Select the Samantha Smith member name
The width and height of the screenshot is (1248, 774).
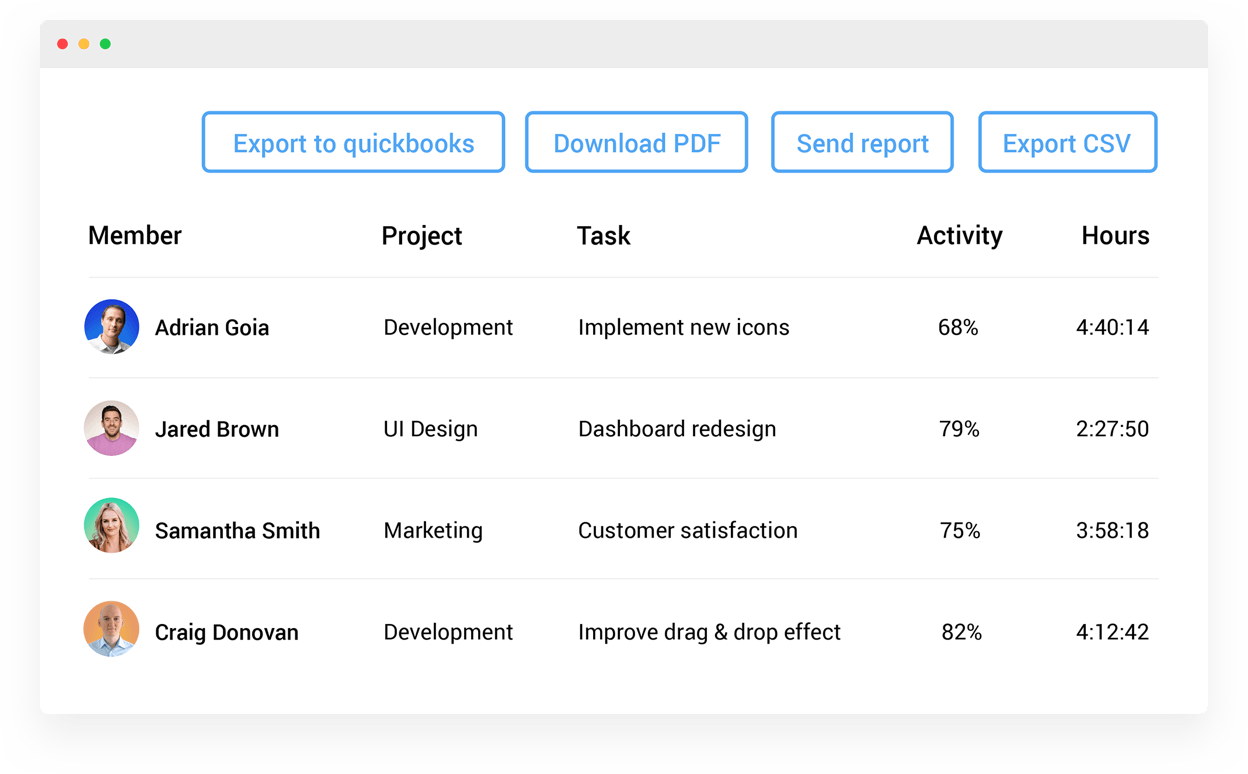[237, 531]
